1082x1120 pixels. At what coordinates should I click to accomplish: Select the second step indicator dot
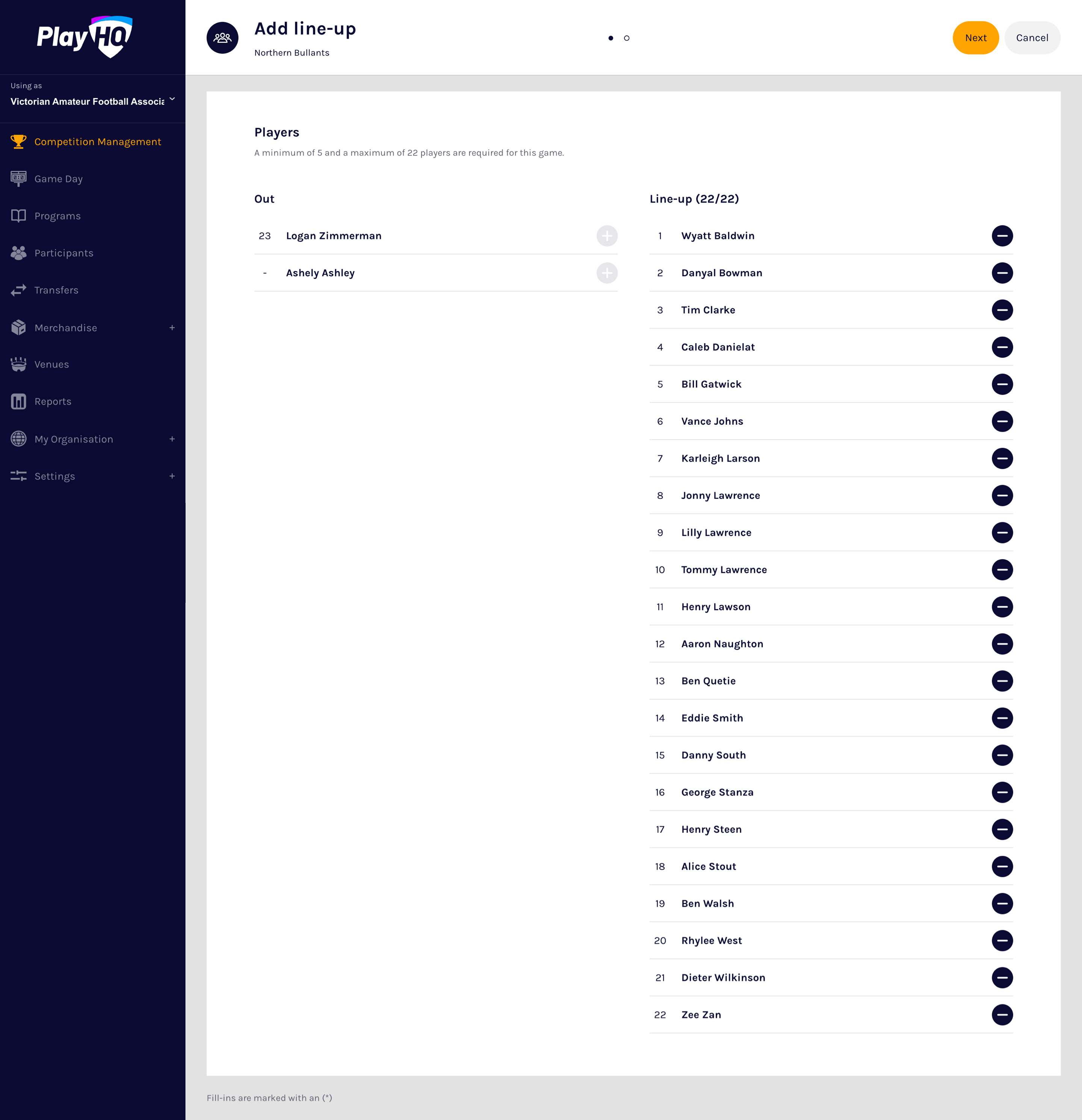tap(627, 38)
